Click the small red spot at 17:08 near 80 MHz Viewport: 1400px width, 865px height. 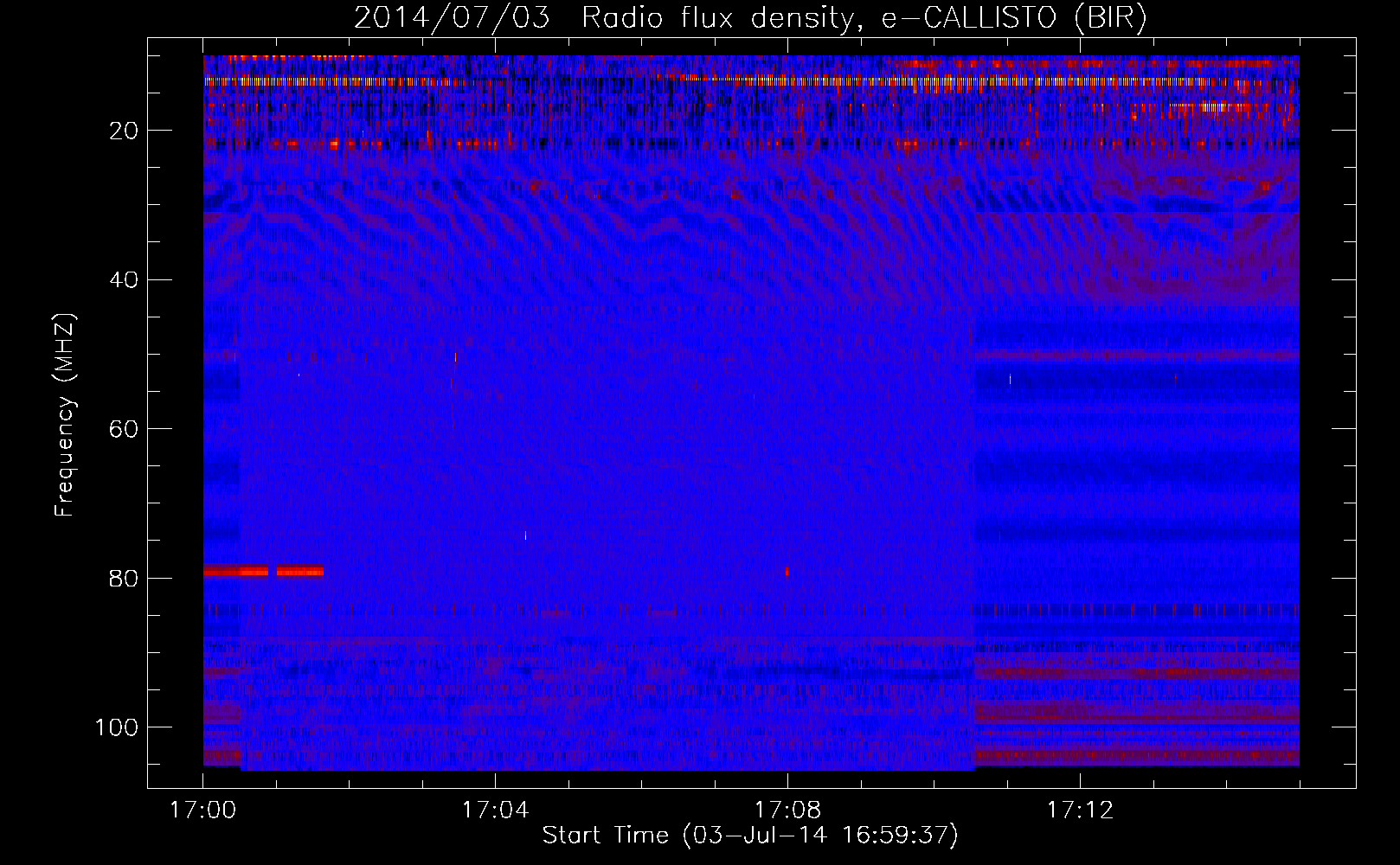coord(787,572)
